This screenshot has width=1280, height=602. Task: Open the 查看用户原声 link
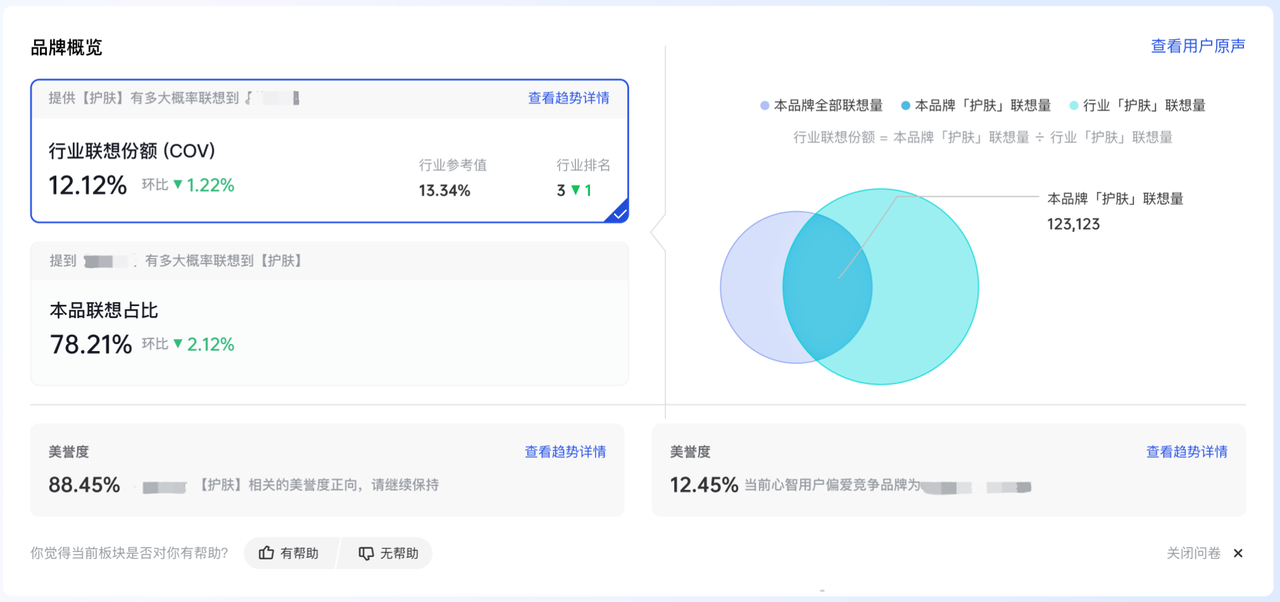click(1198, 46)
